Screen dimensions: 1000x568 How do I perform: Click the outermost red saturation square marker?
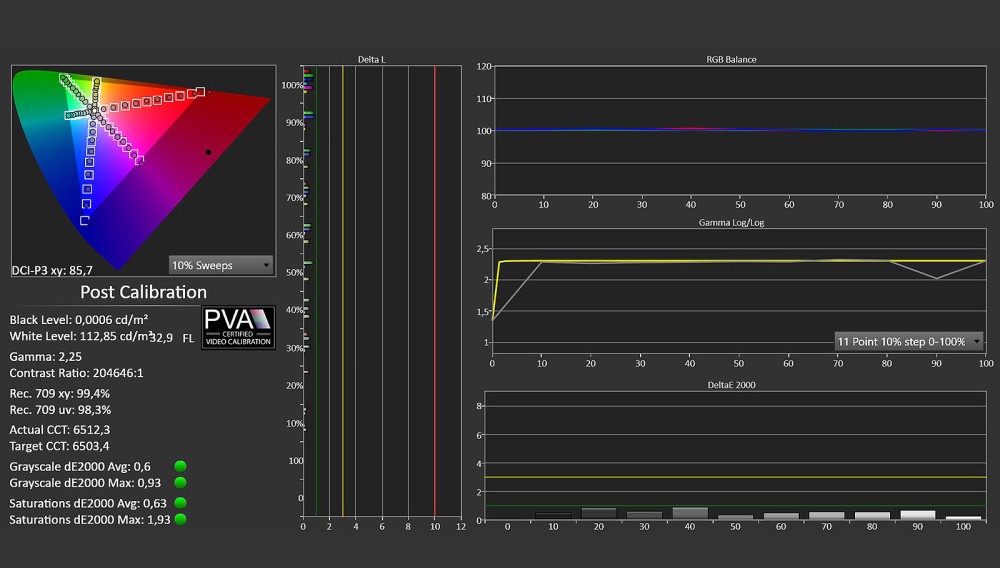(x=200, y=92)
